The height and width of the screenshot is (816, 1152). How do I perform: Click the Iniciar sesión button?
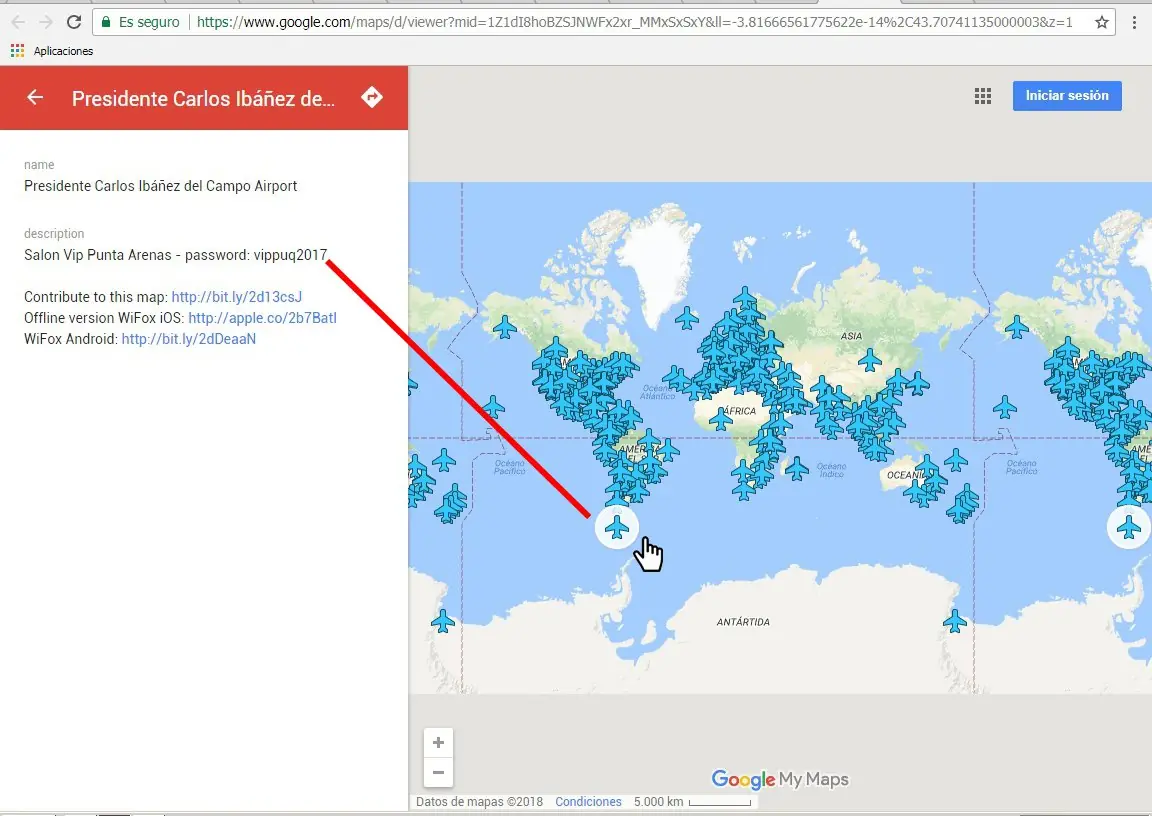(x=1067, y=95)
